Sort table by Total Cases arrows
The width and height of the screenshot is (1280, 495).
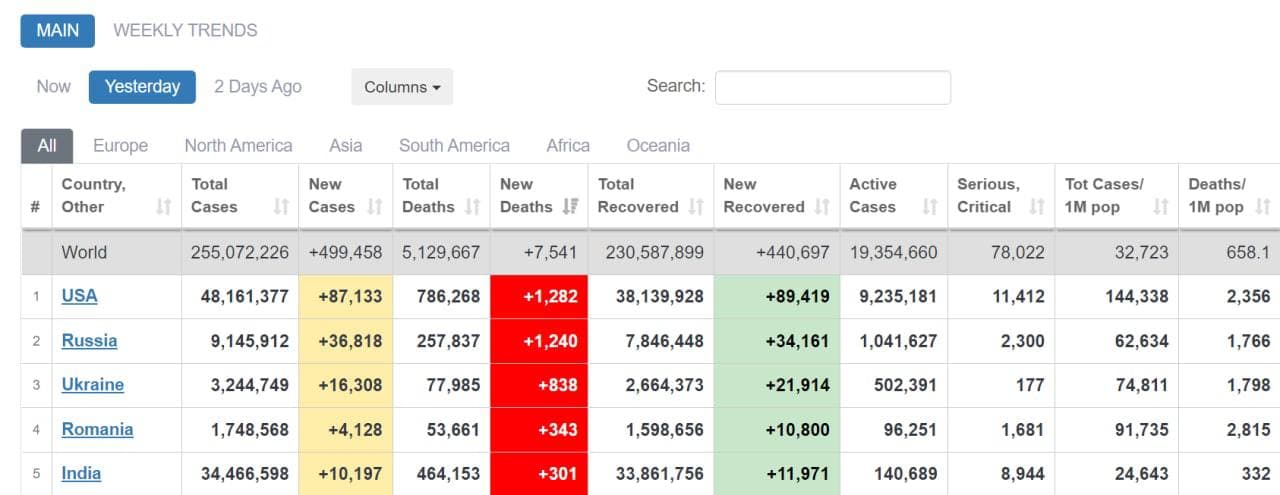(x=281, y=207)
